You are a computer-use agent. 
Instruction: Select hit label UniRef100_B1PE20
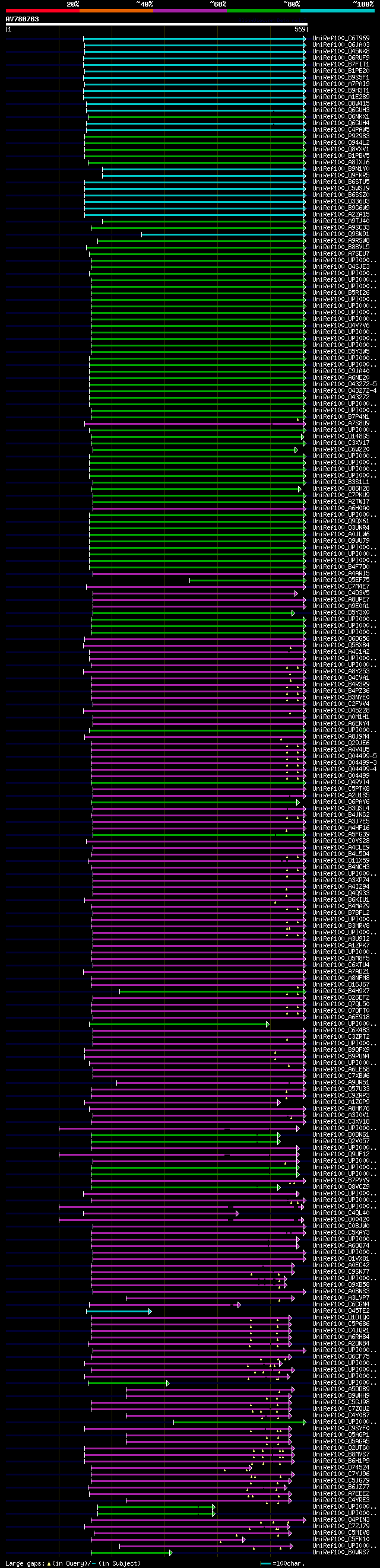point(341,71)
